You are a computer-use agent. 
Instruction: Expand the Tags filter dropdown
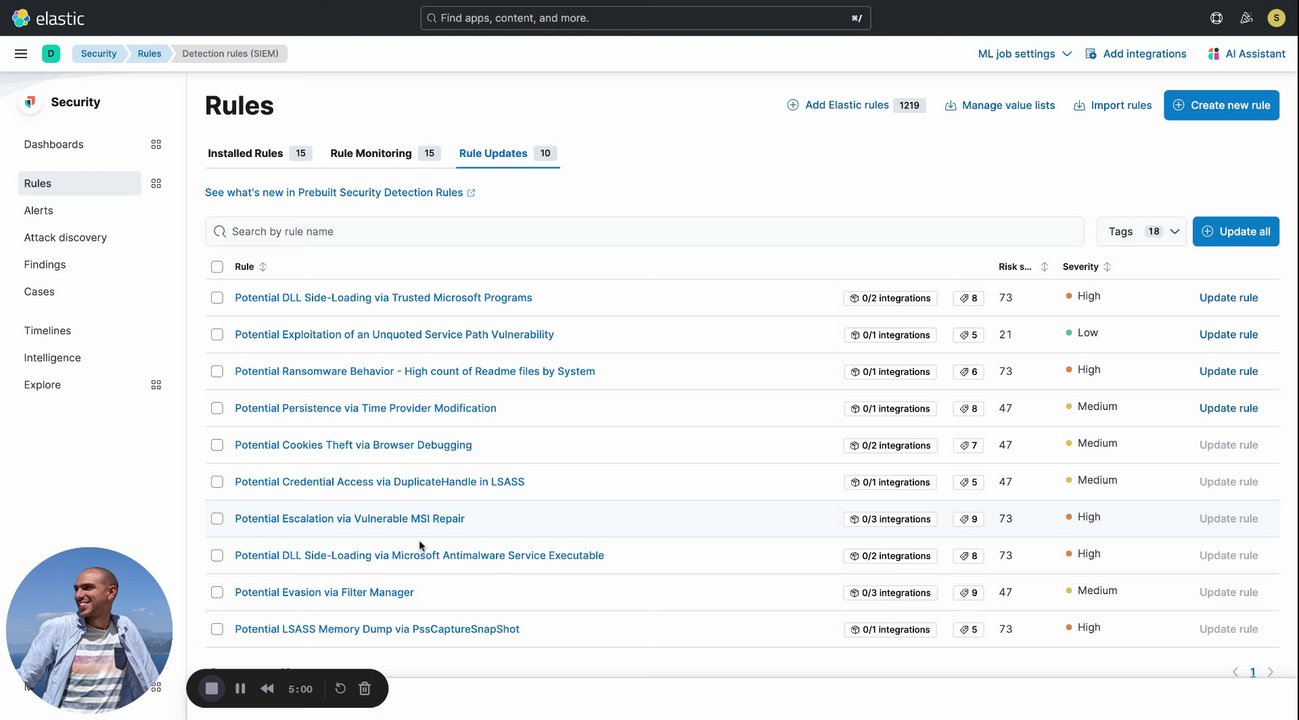pos(1141,232)
